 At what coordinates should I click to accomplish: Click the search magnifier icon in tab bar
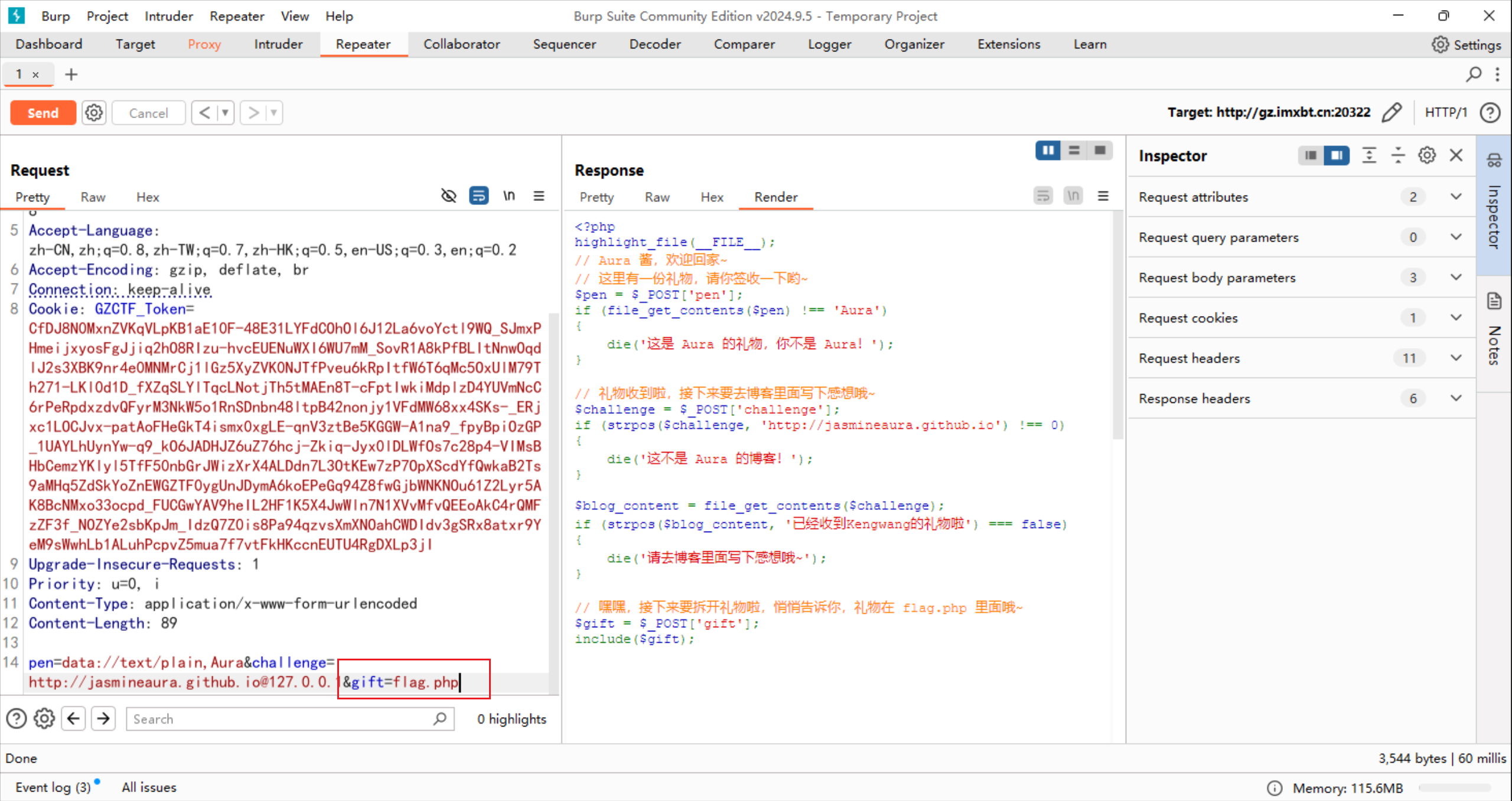[1474, 74]
